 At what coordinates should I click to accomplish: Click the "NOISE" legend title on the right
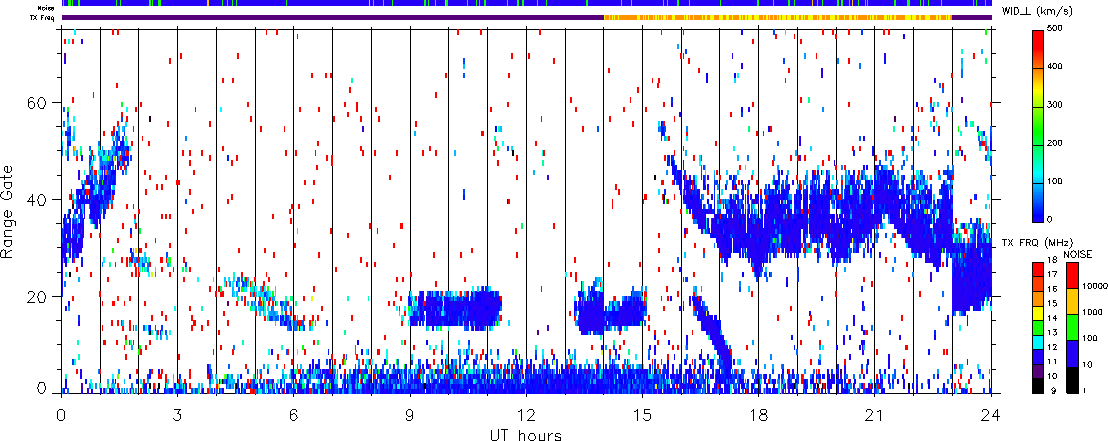point(1078,253)
